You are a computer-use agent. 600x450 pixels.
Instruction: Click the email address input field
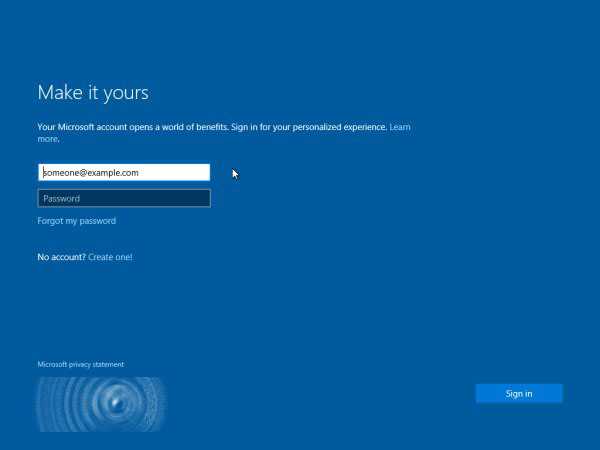(124, 173)
